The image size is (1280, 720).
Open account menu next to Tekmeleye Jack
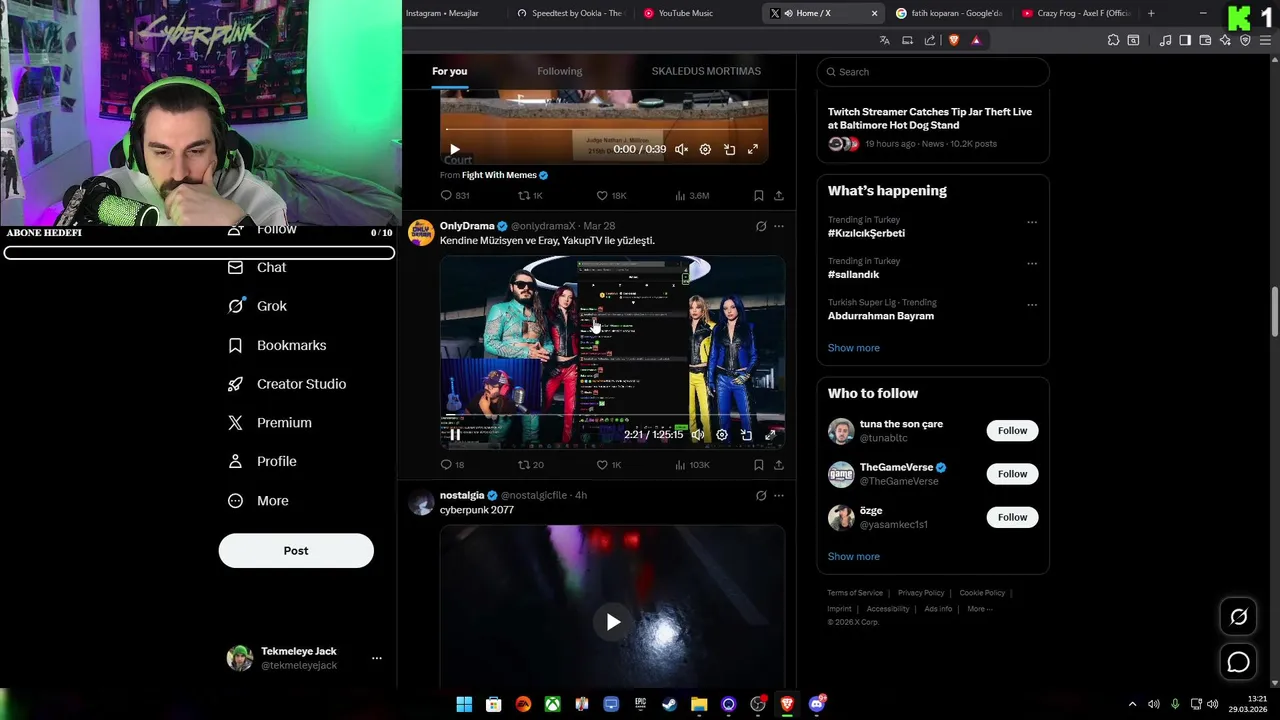pos(377,658)
